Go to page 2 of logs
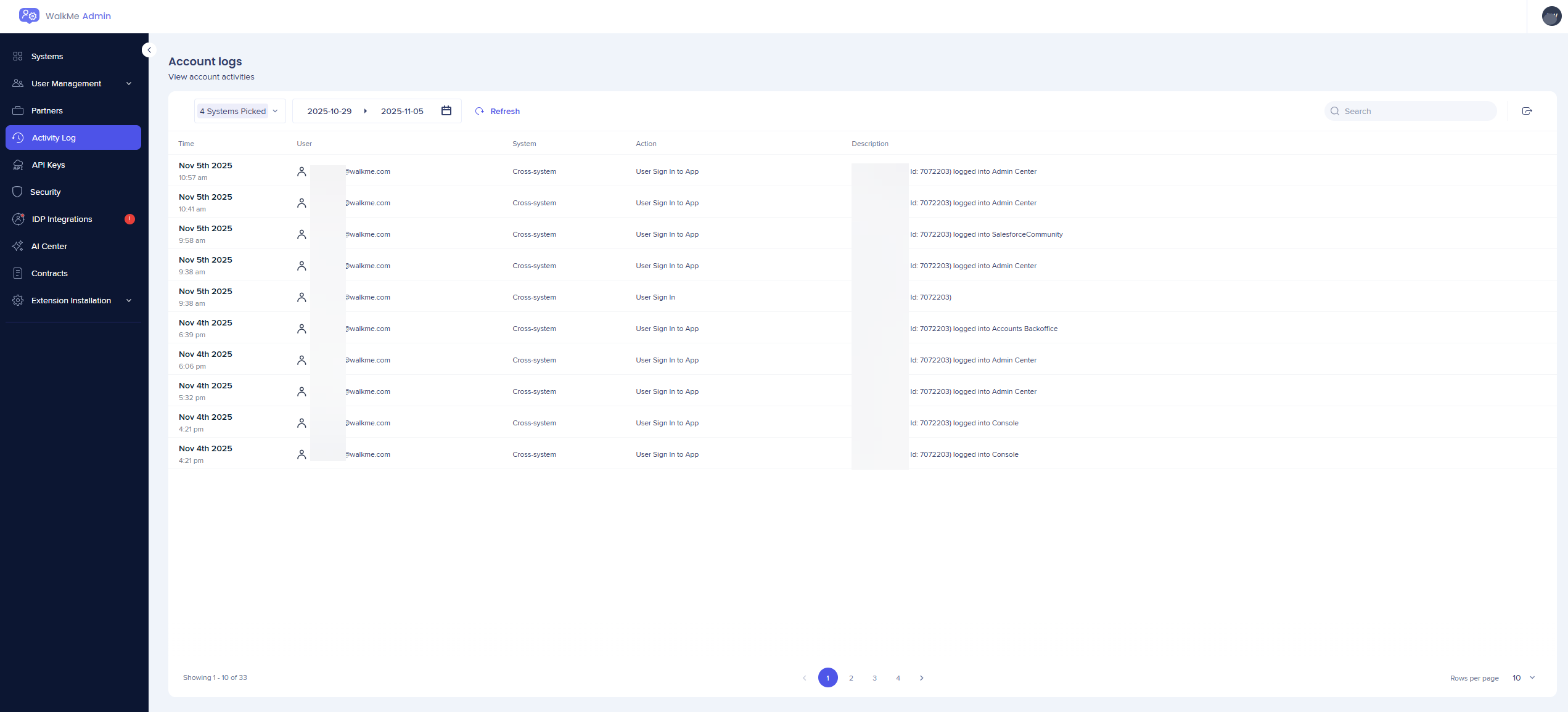This screenshot has width=1568, height=712. click(x=851, y=677)
